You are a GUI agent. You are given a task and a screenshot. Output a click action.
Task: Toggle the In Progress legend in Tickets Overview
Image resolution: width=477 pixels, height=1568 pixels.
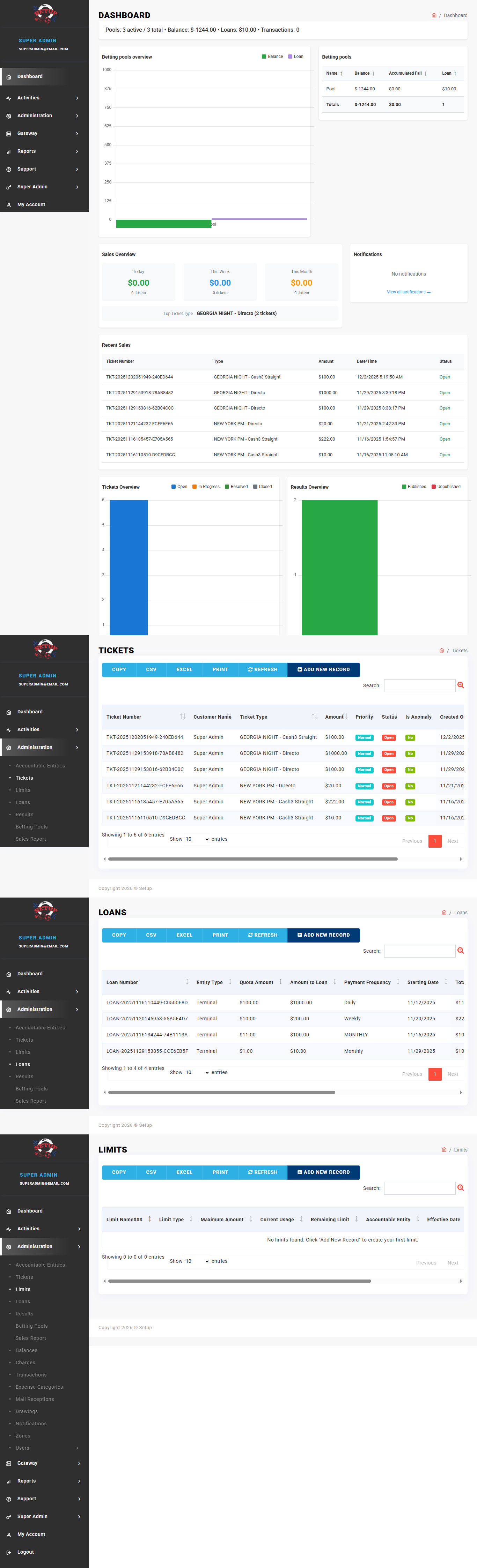pos(205,486)
